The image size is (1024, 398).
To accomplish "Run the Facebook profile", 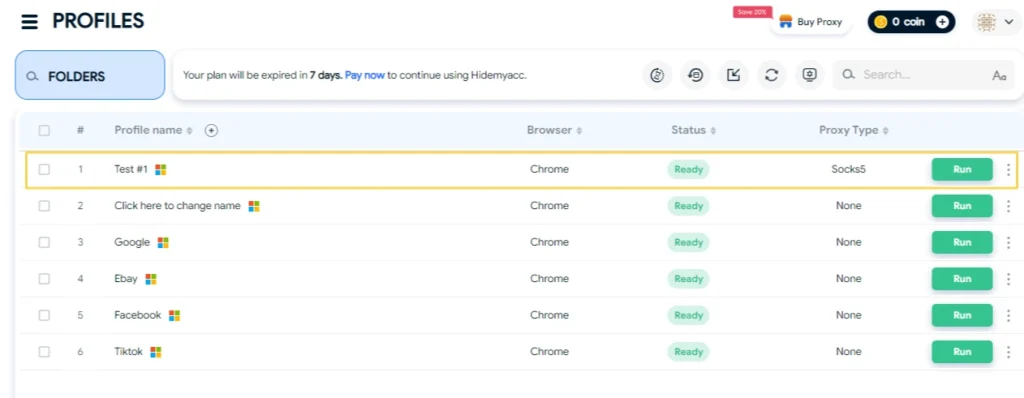I will pos(962,315).
